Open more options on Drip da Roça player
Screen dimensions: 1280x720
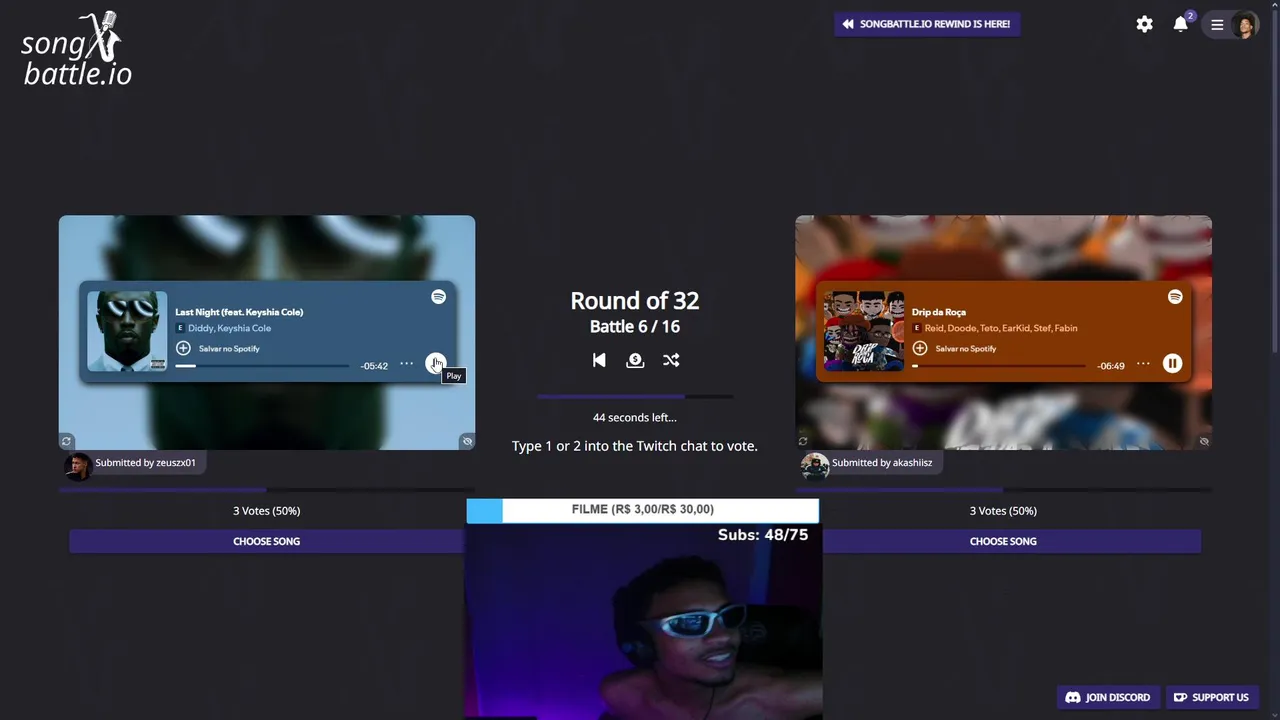(x=1143, y=364)
